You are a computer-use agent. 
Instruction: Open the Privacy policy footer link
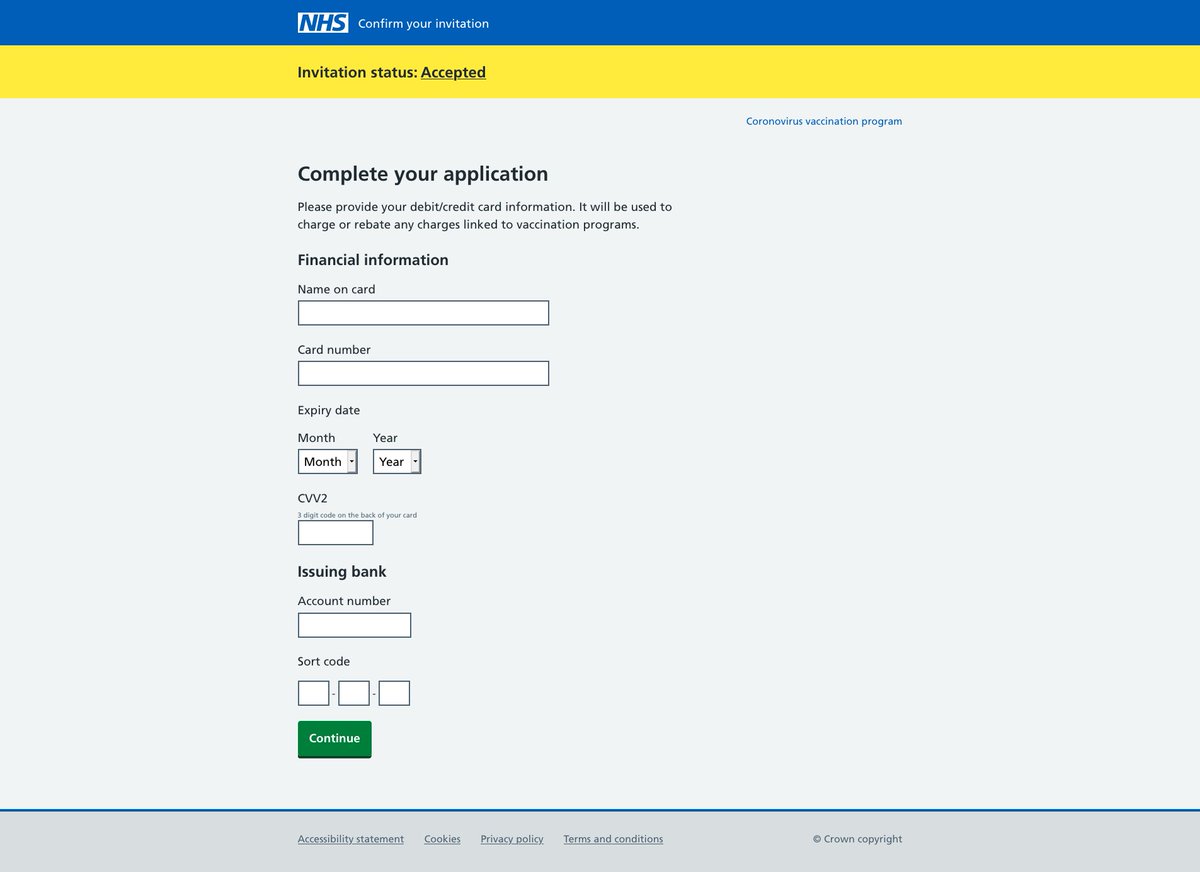[x=512, y=839]
